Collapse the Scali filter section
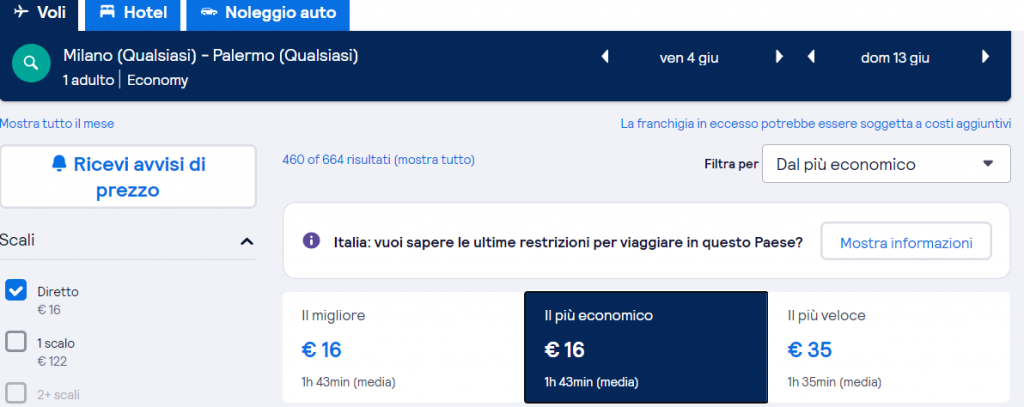Viewport: 1024px width, 407px height. tap(246, 241)
